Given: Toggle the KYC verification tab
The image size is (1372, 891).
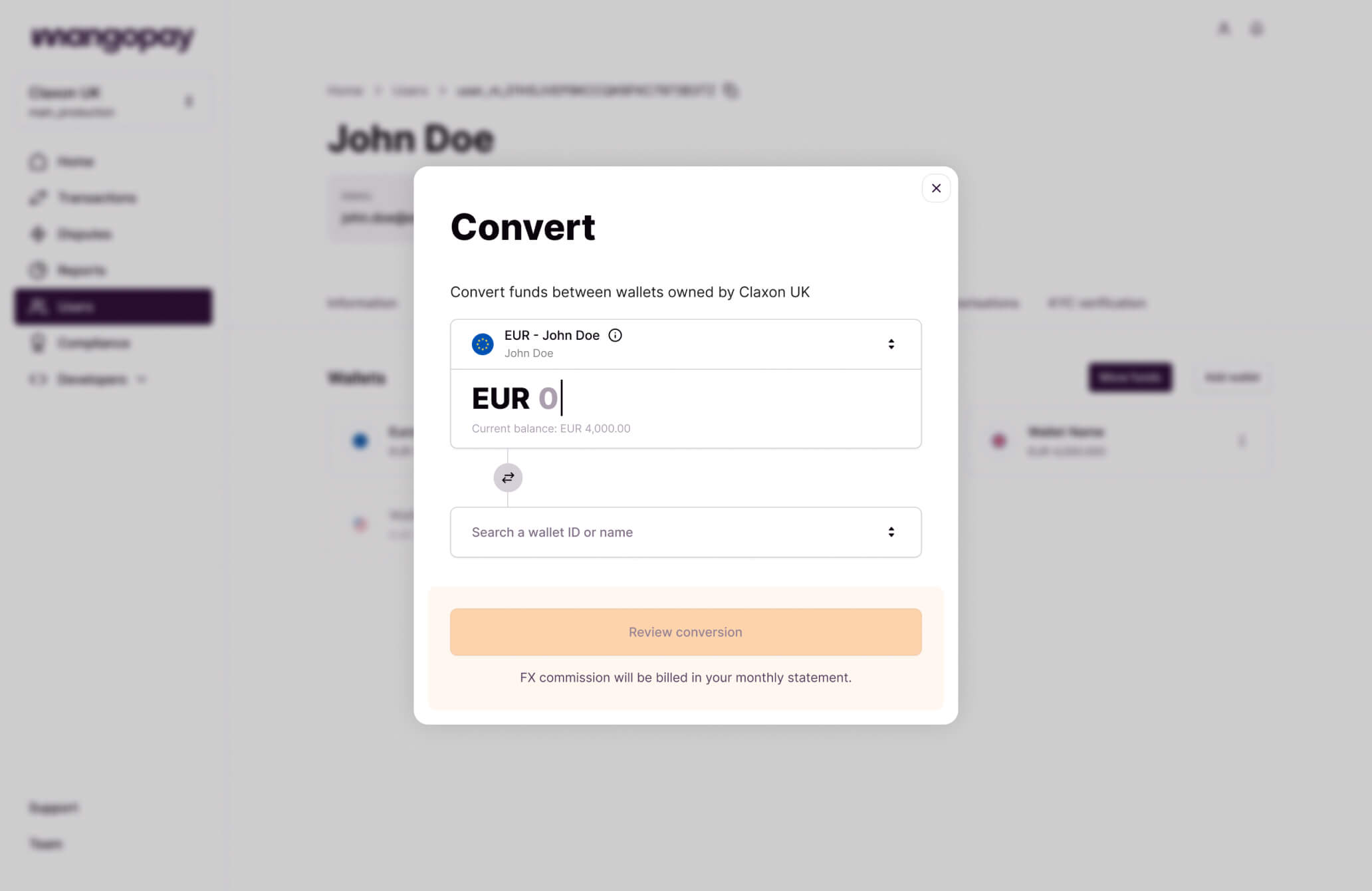Looking at the screenshot, I should tap(1096, 303).
